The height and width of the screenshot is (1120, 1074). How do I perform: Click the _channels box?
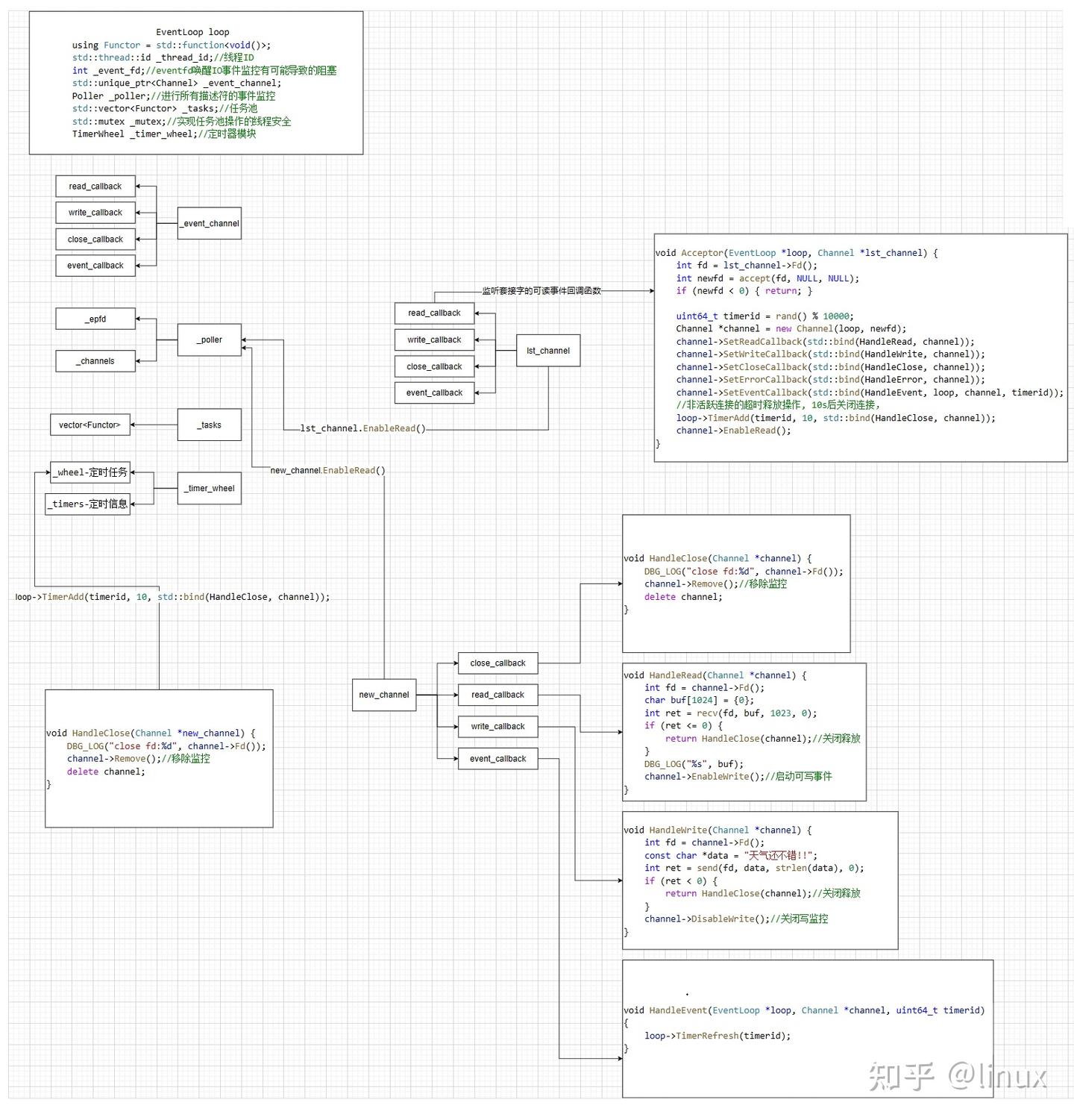tap(95, 361)
